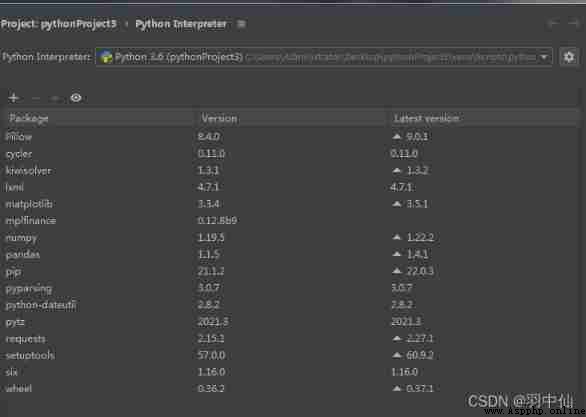586x417 pixels.
Task: Click the pandas installed version 1.1.5
Action: 209,254
